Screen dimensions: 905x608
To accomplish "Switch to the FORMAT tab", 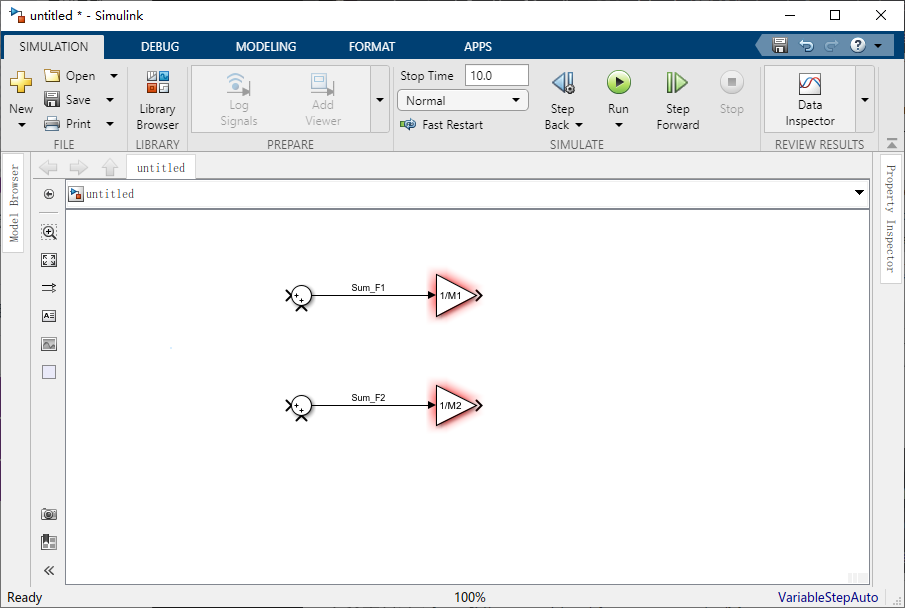I will click(372, 47).
